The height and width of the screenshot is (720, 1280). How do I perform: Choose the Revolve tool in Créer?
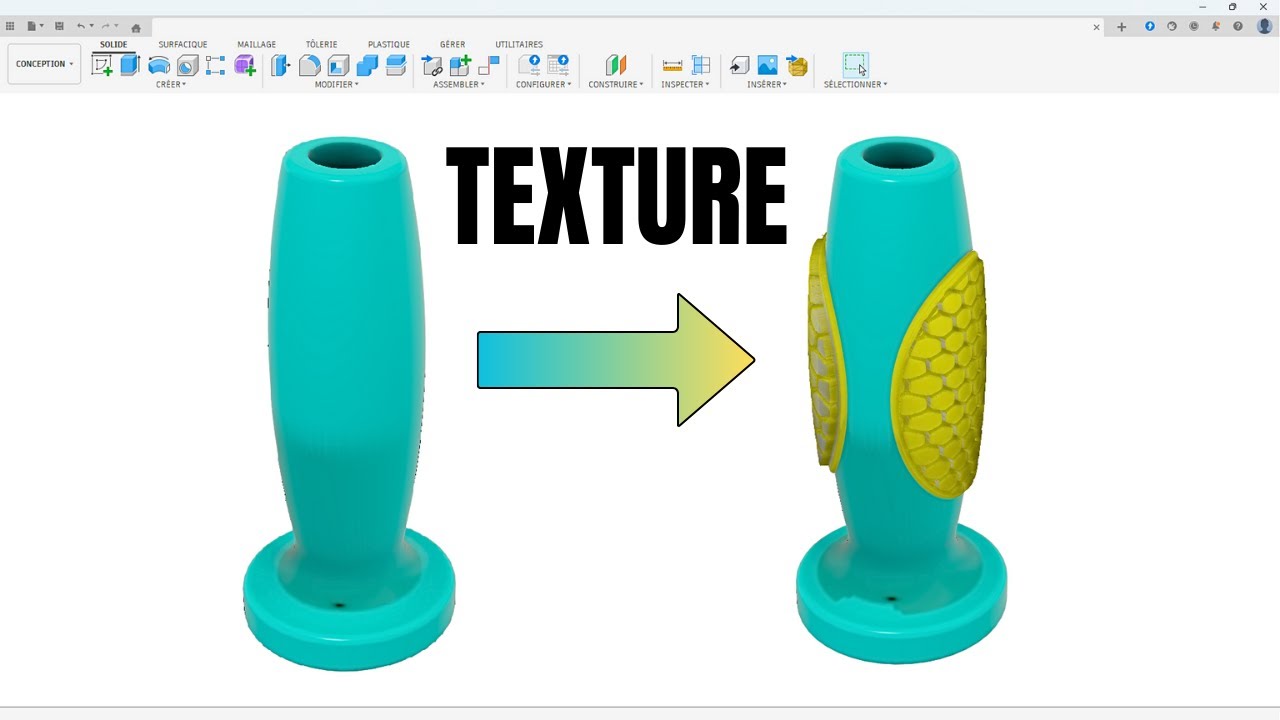(158, 66)
